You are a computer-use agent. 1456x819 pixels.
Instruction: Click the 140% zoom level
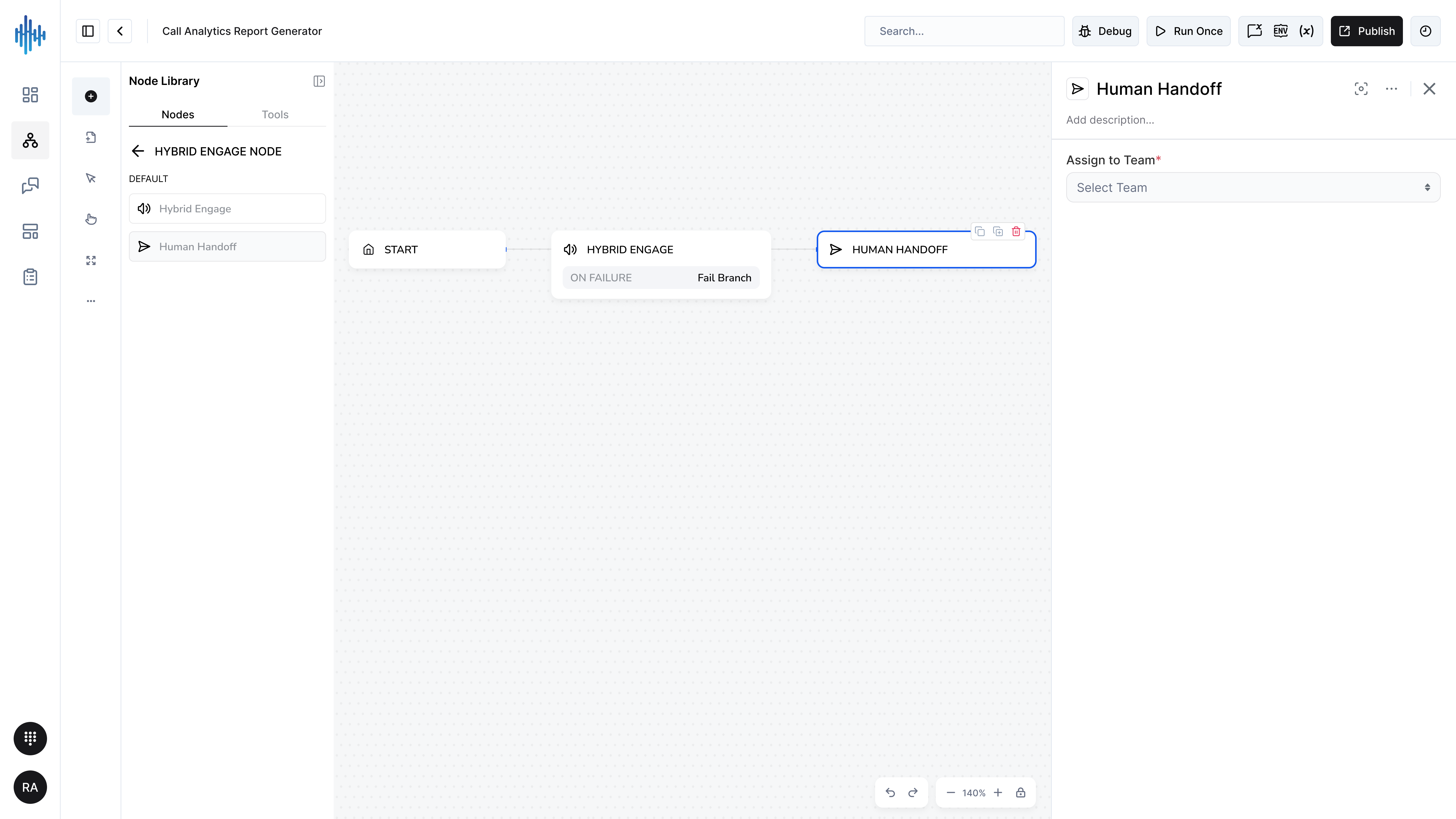974,793
